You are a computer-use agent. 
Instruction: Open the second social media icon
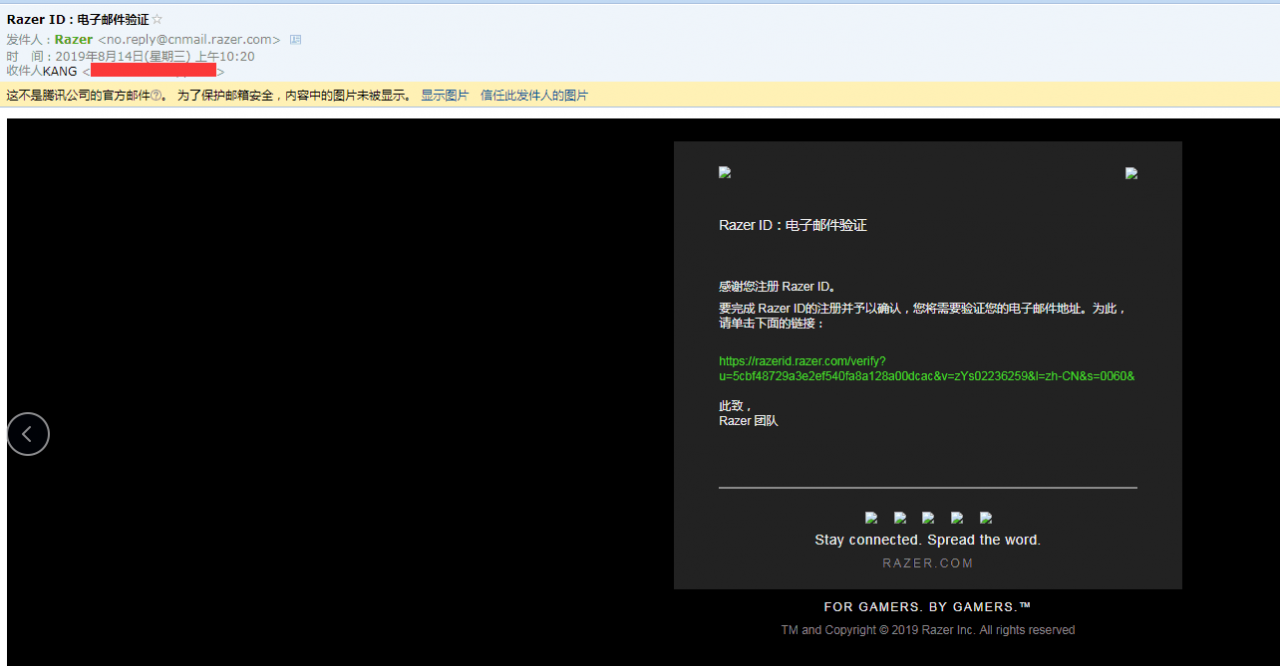point(900,518)
